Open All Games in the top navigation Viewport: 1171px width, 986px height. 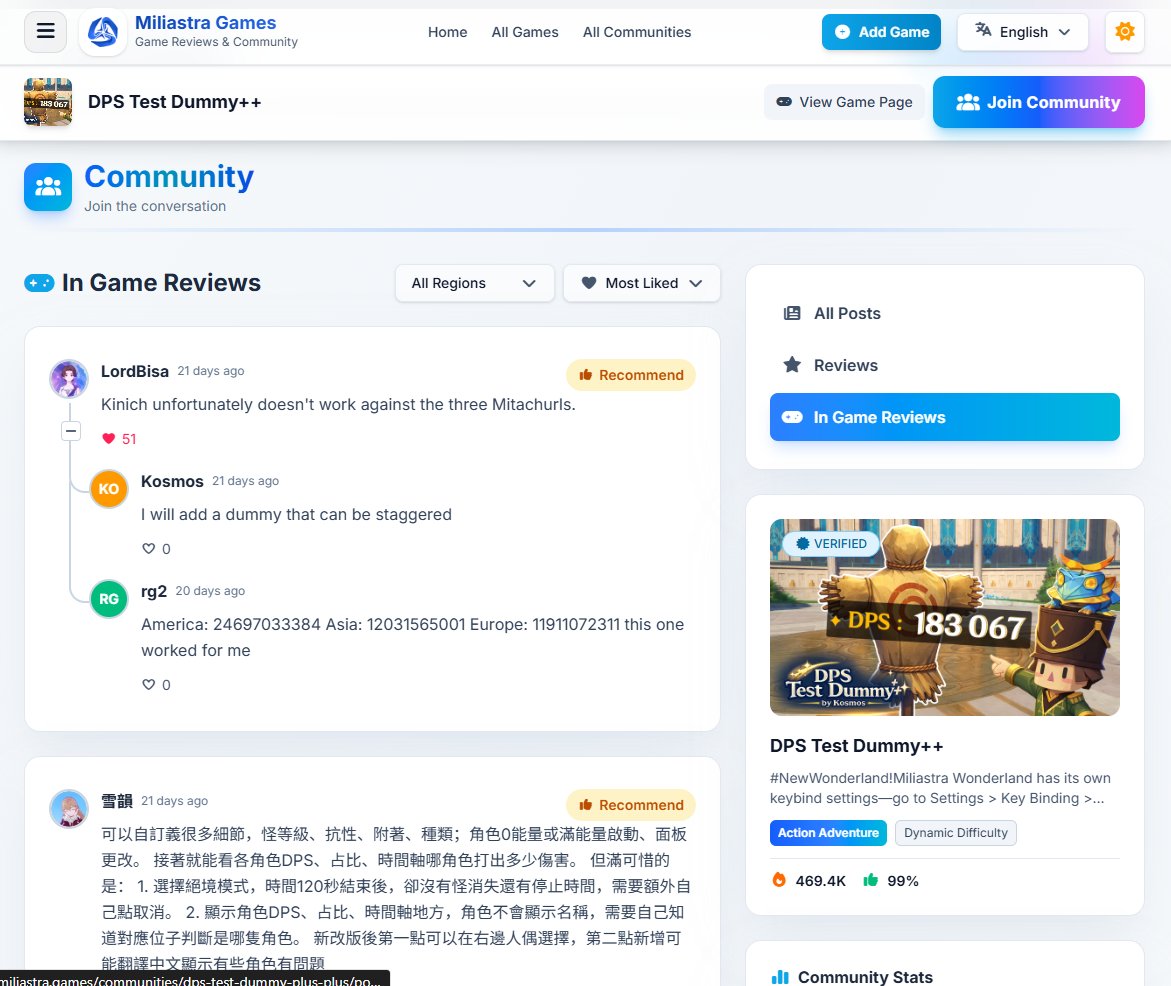pyautogui.click(x=525, y=32)
